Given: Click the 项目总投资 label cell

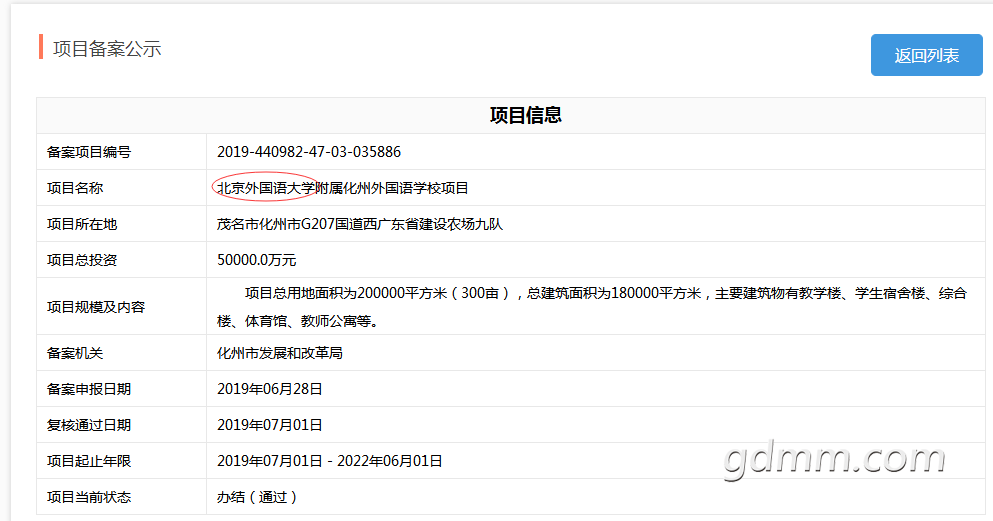Looking at the screenshot, I should point(122,260).
